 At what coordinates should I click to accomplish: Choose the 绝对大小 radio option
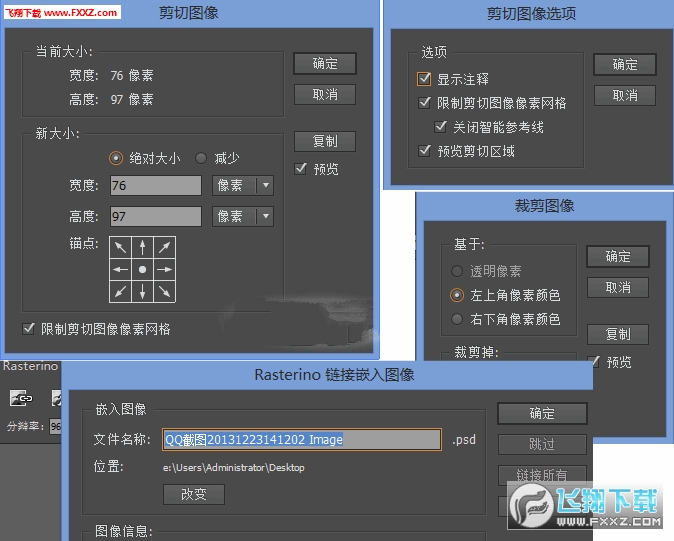[116, 158]
